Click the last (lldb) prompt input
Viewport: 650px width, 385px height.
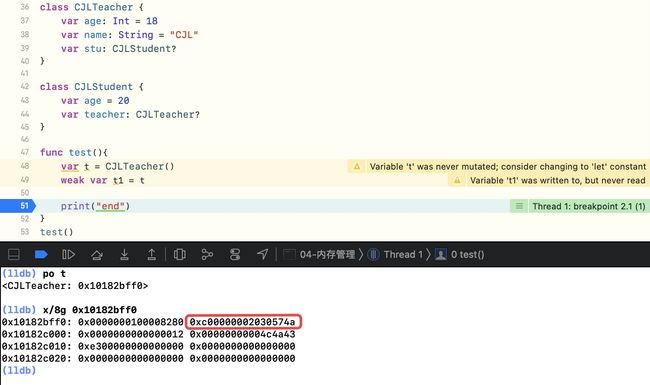pyautogui.click(x=19, y=370)
